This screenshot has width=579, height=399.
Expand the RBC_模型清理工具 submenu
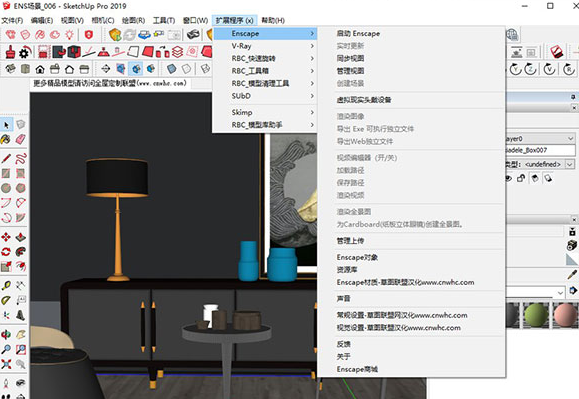pos(265,83)
